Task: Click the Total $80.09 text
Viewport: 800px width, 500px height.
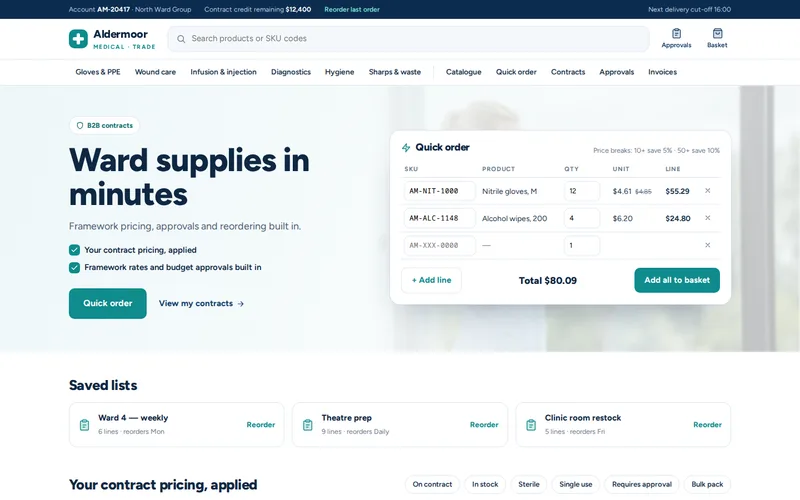Action: pyautogui.click(x=547, y=281)
